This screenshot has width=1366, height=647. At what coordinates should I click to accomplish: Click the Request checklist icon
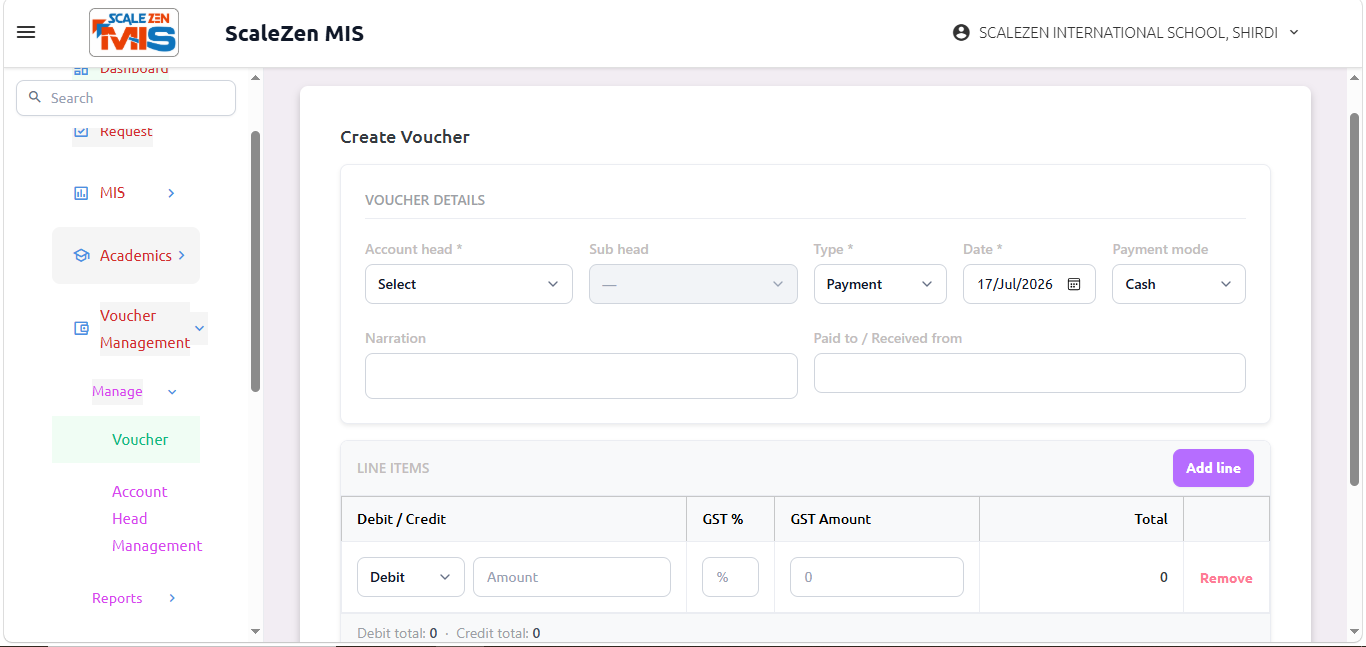point(81,131)
